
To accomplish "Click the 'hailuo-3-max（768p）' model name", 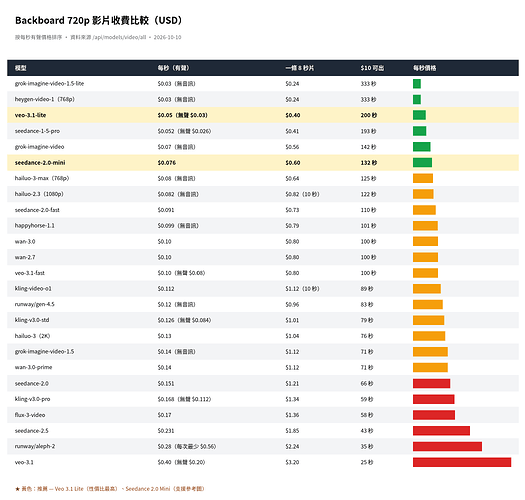I will [42, 178].
